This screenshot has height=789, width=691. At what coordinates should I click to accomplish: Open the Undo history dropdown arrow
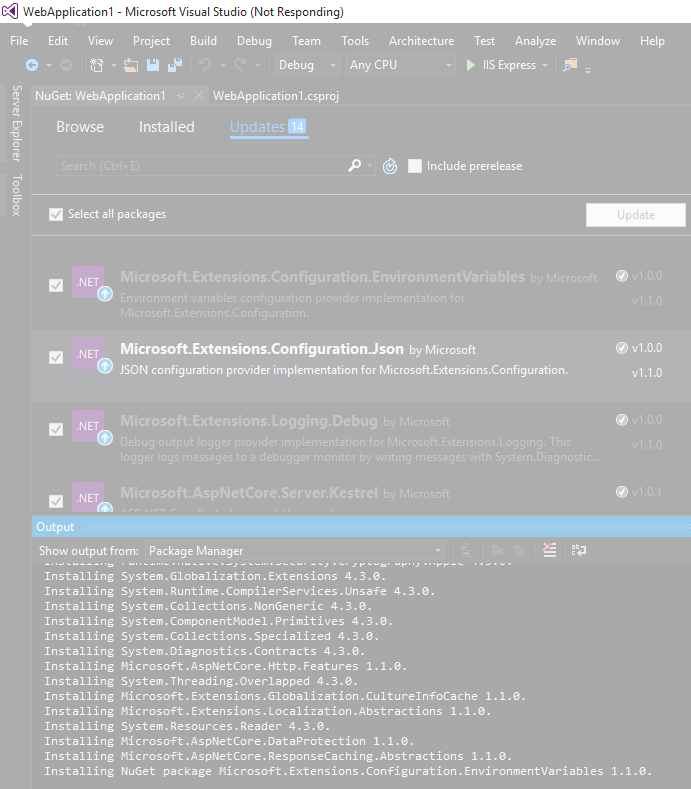(222, 65)
